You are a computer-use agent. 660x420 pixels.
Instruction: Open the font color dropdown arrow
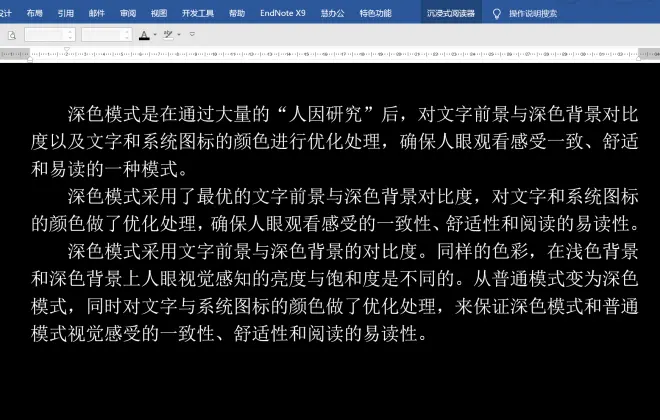[155, 35]
